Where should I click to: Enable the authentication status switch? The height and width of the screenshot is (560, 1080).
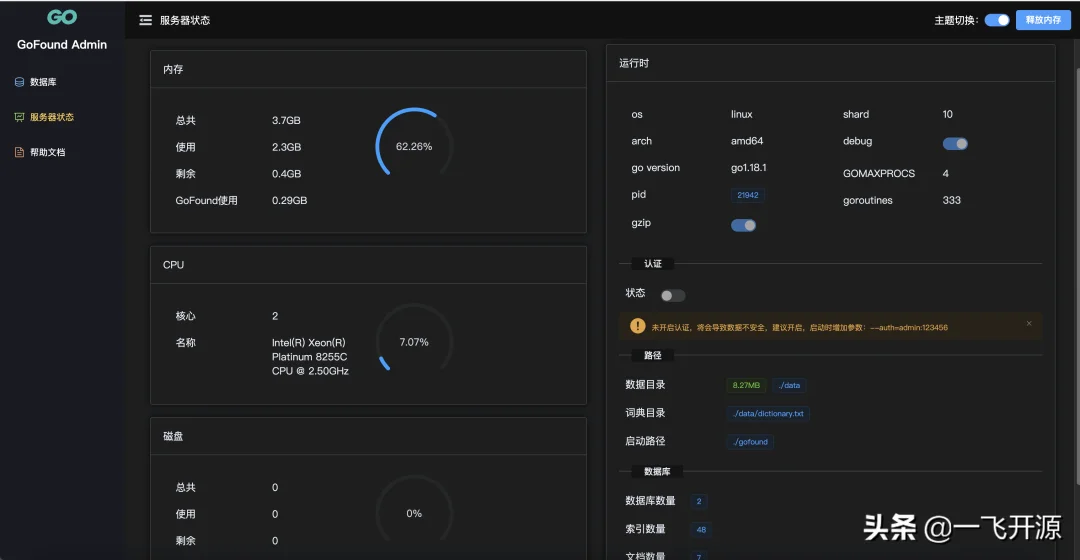pyautogui.click(x=673, y=295)
